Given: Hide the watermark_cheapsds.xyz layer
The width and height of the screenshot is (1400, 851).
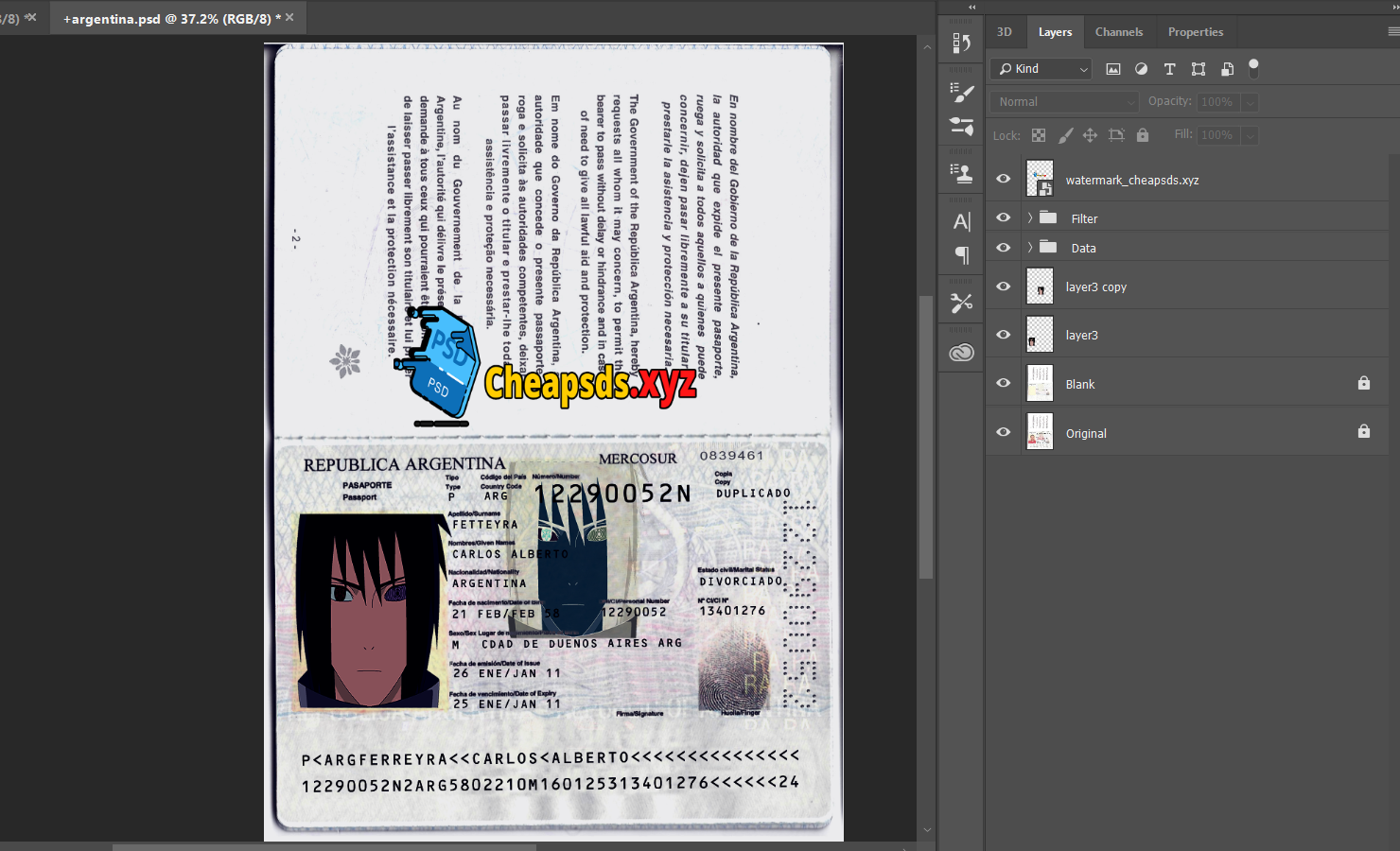Looking at the screenshot, I should (1004, 179).
